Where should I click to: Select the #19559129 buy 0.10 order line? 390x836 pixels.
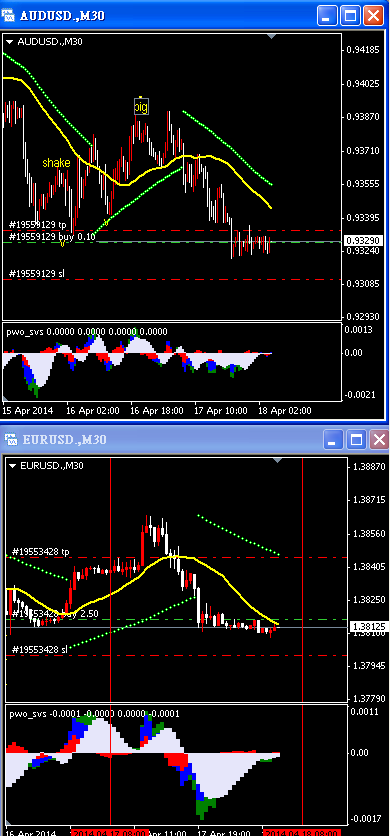click(52, 236)
